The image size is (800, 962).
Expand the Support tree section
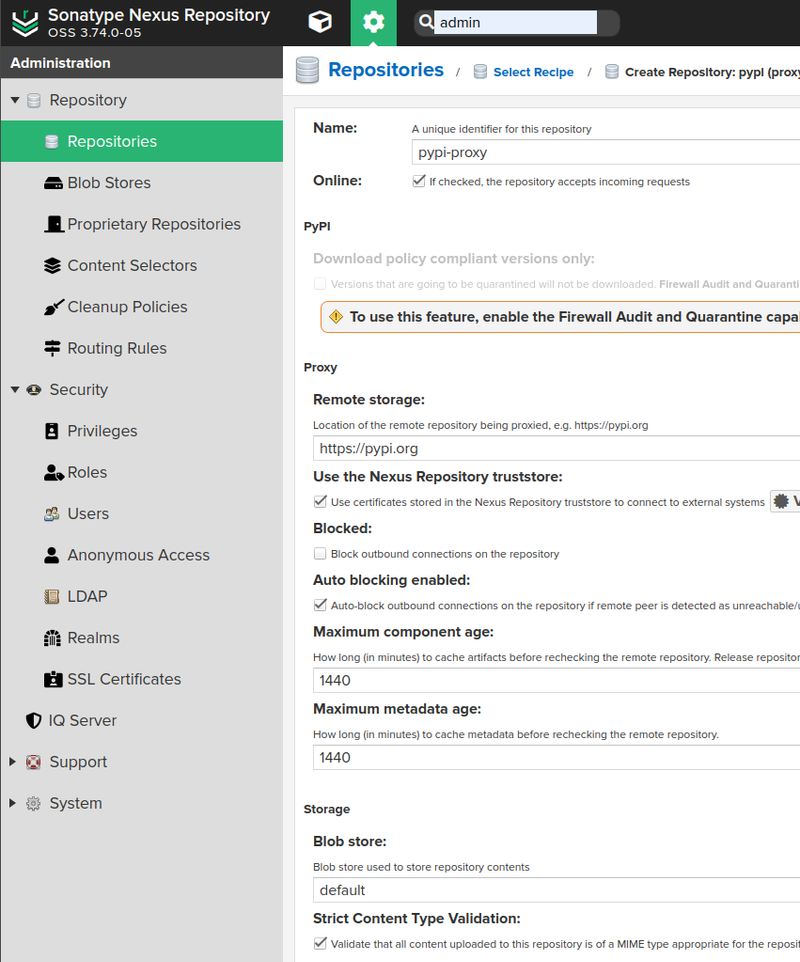point(12,761)
